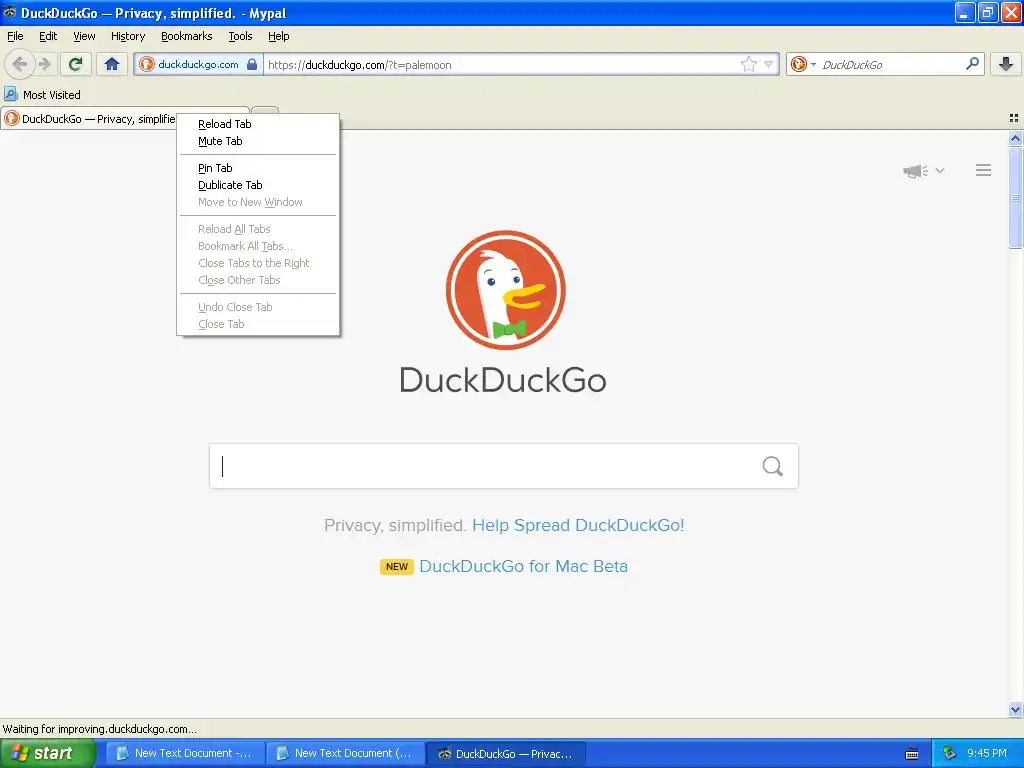Click the padlock security icon in the address bar
The width and height of the screenshot is (1024, 768).
click(x=252, y=64)
